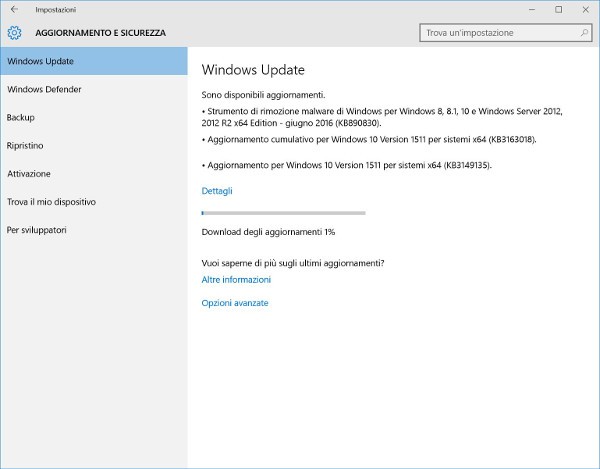Screen dimensions: 600x469
Task: Open the Attivazione section
Action: [94, 174]
